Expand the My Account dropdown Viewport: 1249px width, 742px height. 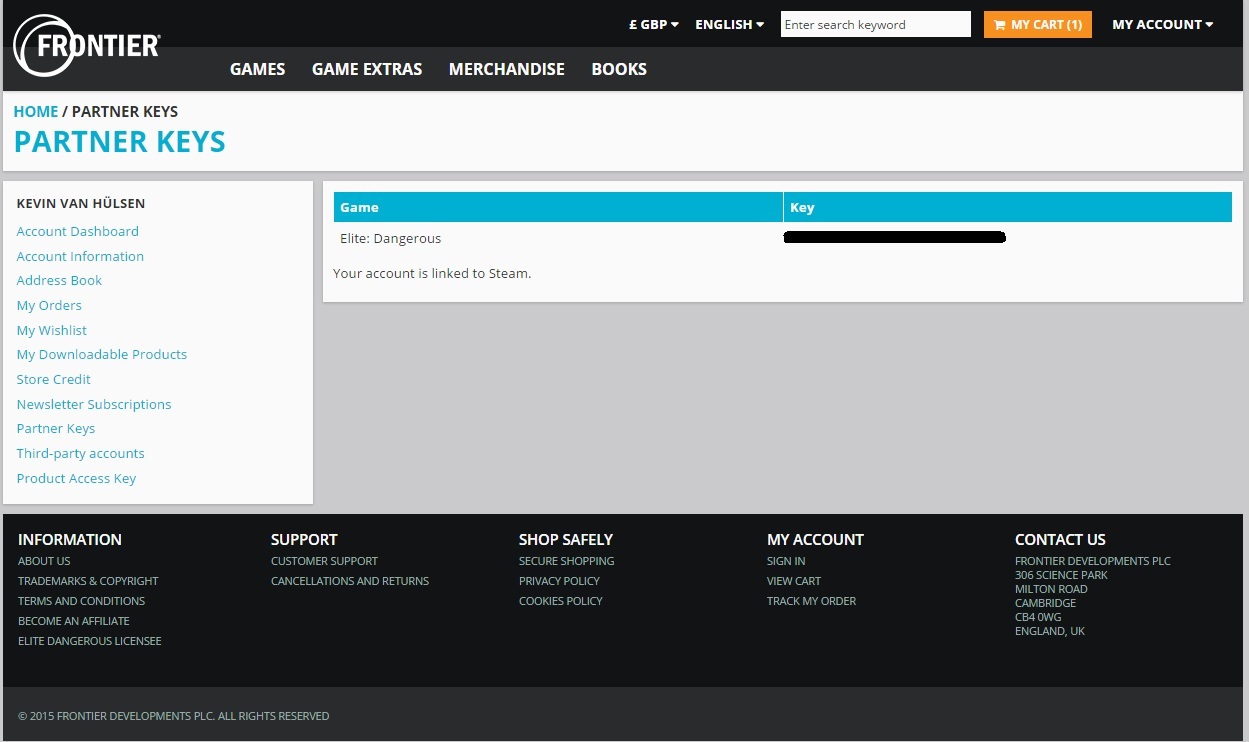tap(1162, 24)
